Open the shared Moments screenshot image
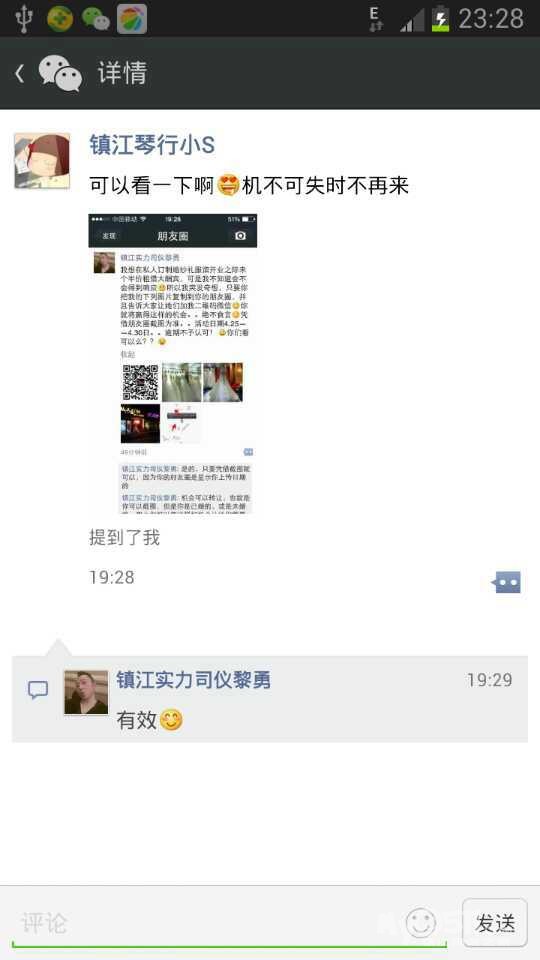The image size is (540, 960). coord(173,364)
